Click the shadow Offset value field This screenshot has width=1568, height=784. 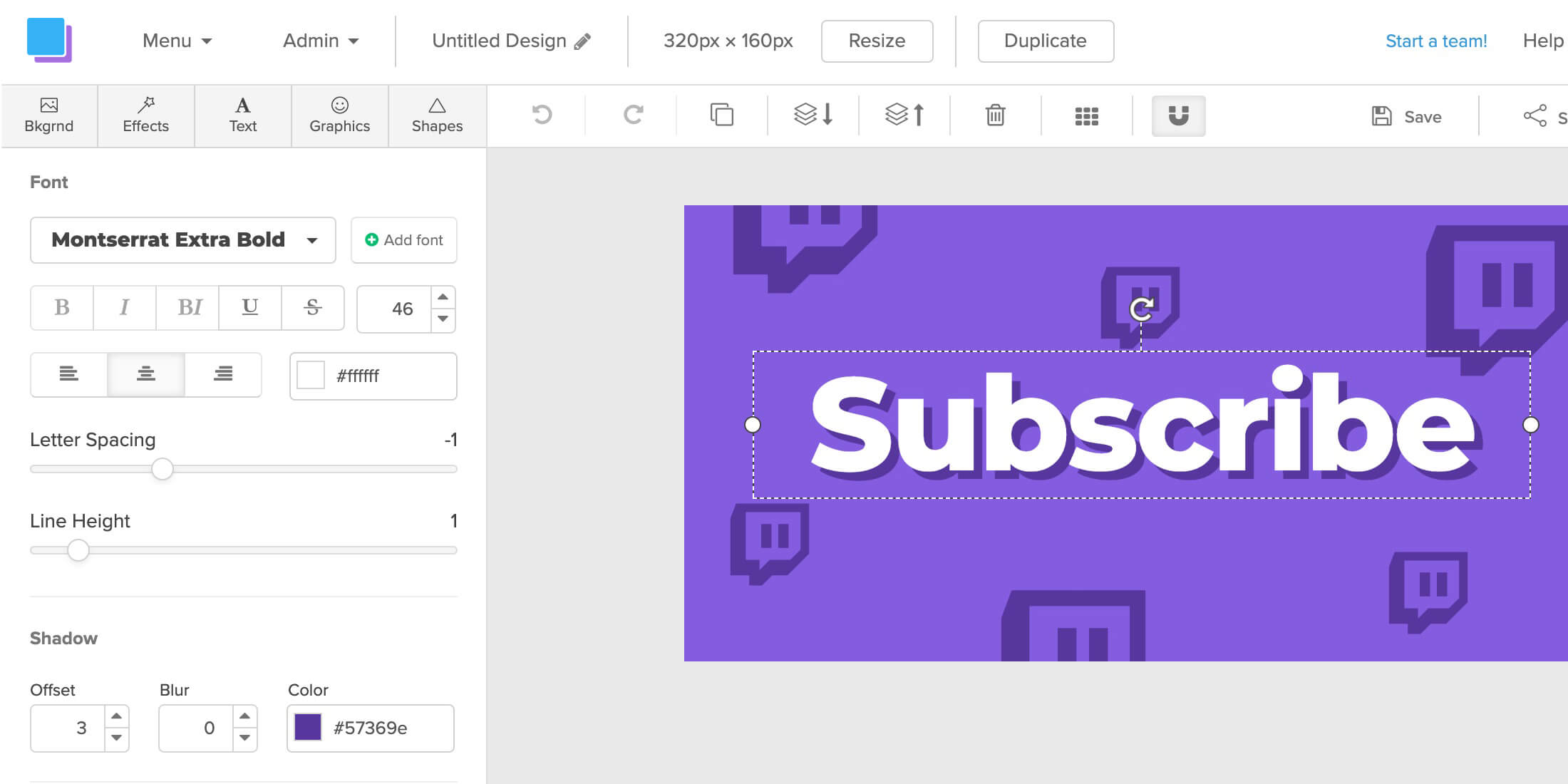tap(68, 728)
